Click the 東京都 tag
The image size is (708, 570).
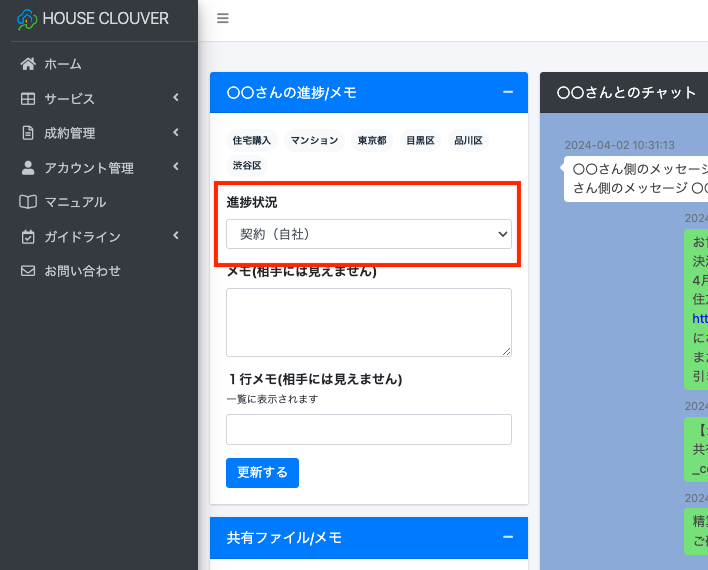(371, 141)
